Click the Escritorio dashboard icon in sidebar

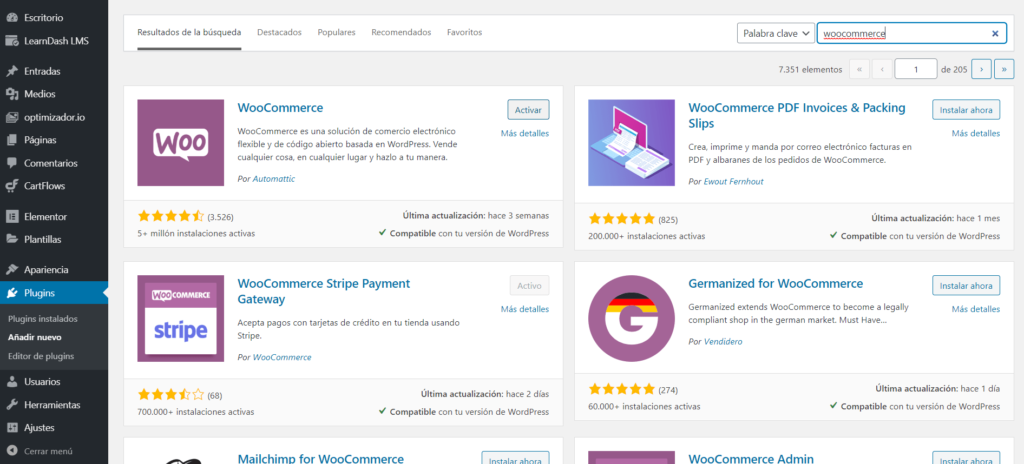pos(11,18)
